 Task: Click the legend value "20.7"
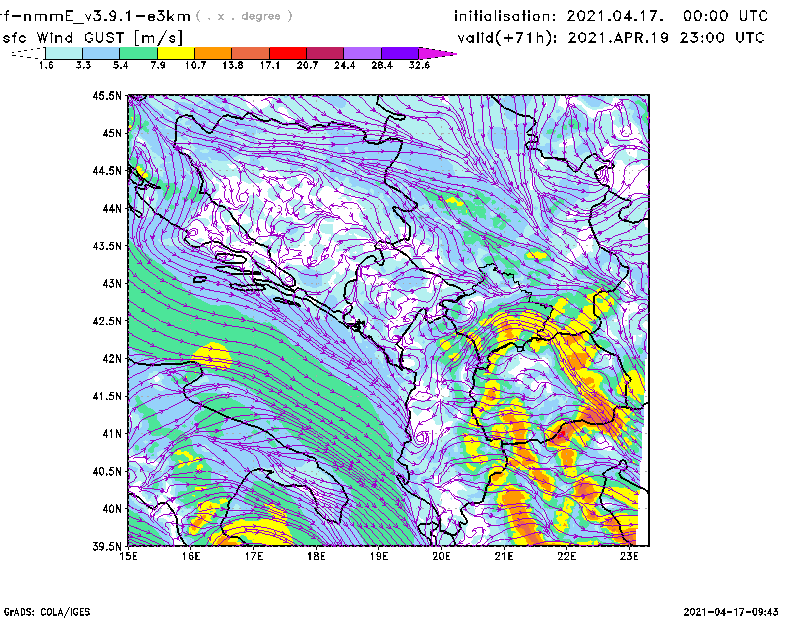coord(307,65)
